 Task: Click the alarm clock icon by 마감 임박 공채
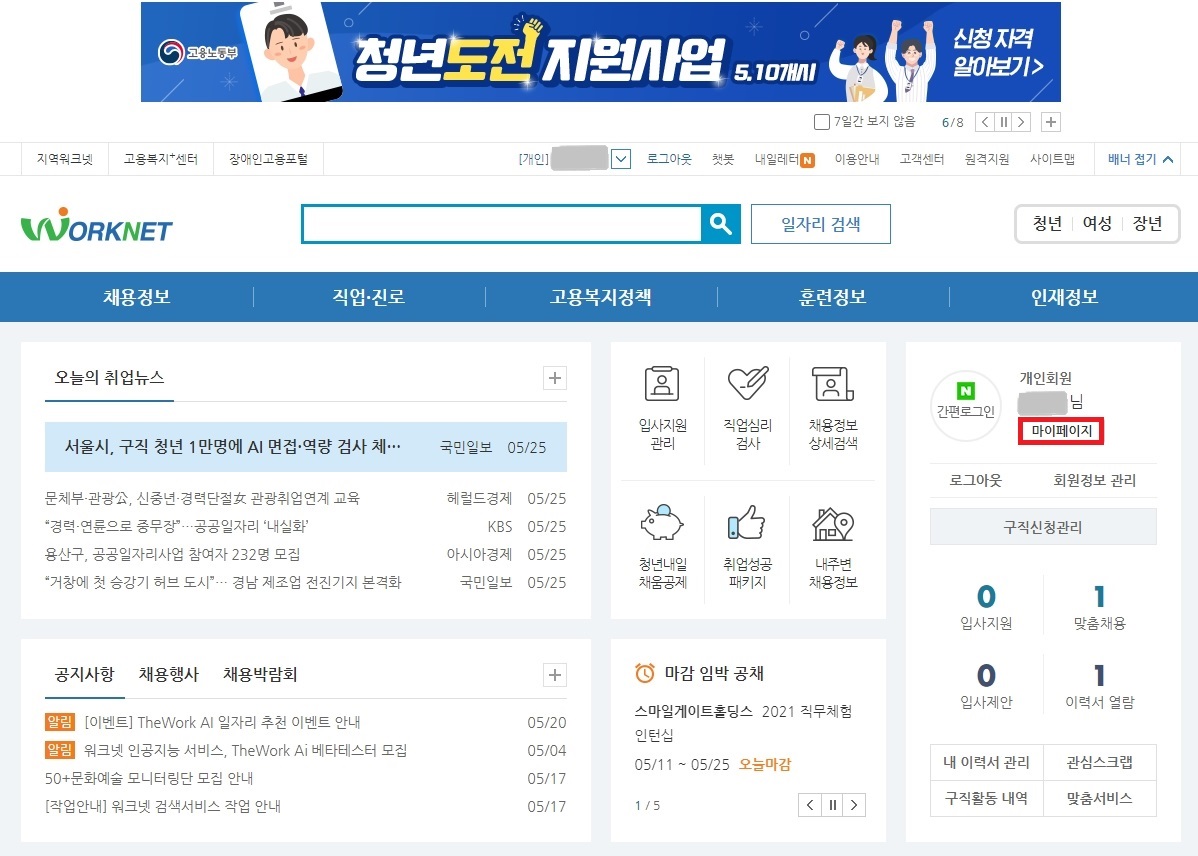(645, 673)
